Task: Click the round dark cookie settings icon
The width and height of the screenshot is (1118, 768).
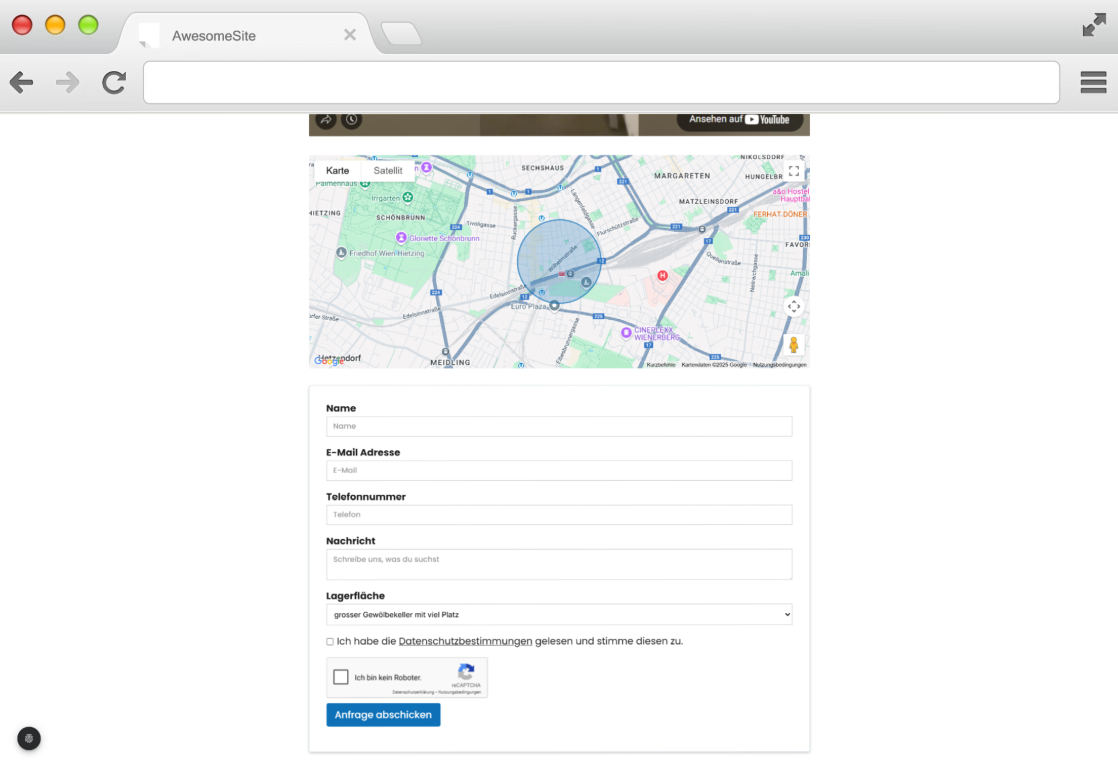Action: 29,739
